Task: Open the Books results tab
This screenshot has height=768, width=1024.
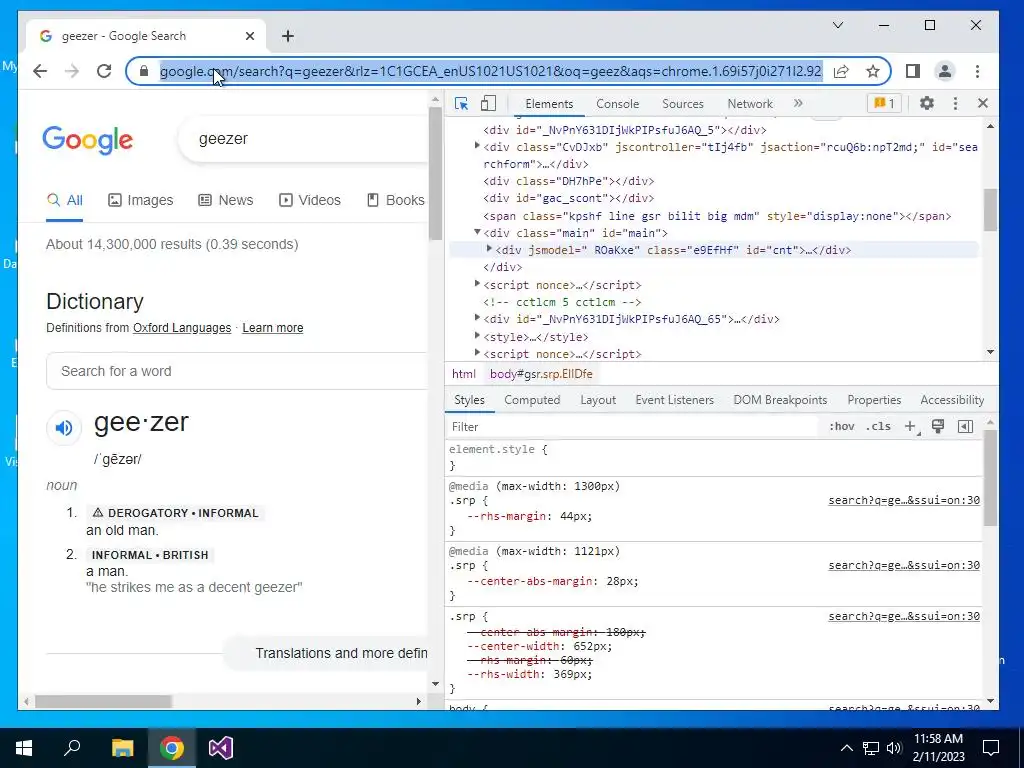Action: 395,200
